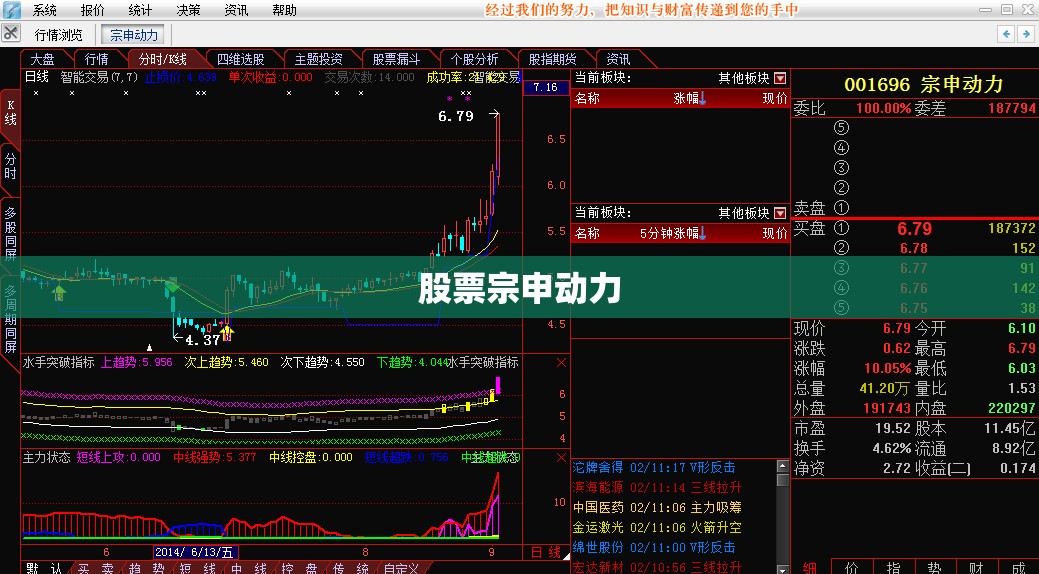Viewport: 1039px width, 574px height.
Task: Open 金运激光 火箭升空 news item
Action: pos(657,528)
